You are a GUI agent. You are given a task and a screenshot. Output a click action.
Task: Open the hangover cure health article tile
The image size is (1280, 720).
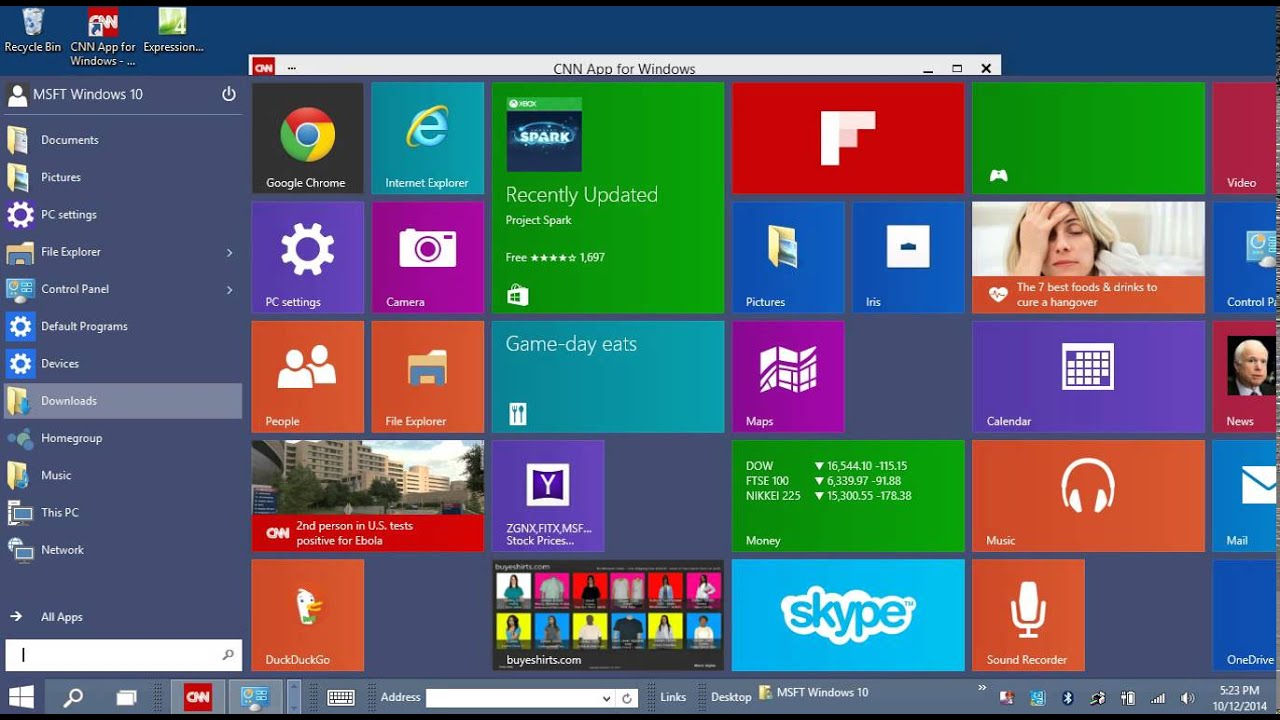(1088, 257)
